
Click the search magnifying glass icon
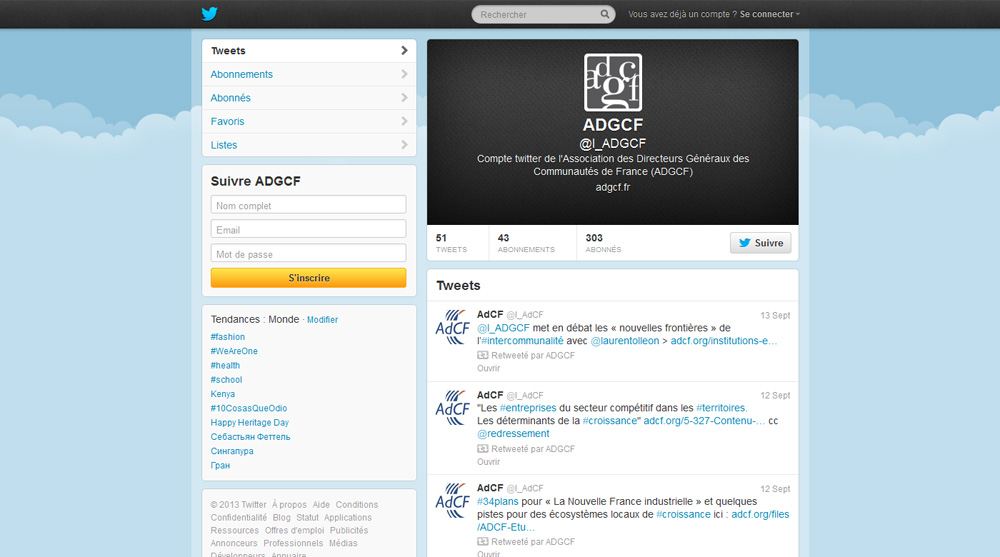pyautogui.click(x=605, y=15)
